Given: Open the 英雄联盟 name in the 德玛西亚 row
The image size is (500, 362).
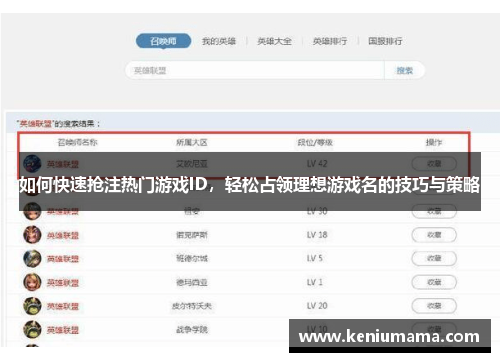Looking at the screenshot, I should point(63,283).
